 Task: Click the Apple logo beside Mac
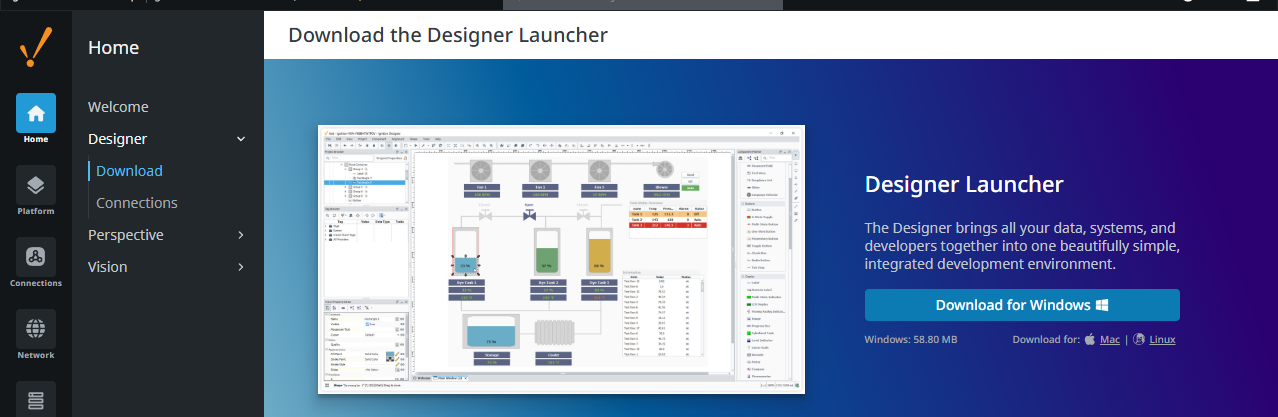click(1089, 340)
